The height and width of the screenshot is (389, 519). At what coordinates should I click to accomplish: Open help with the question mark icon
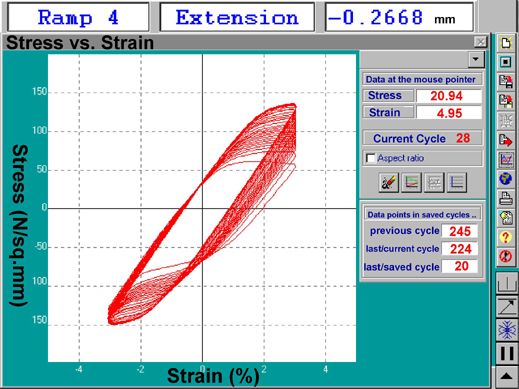click(x=506, y=237)
